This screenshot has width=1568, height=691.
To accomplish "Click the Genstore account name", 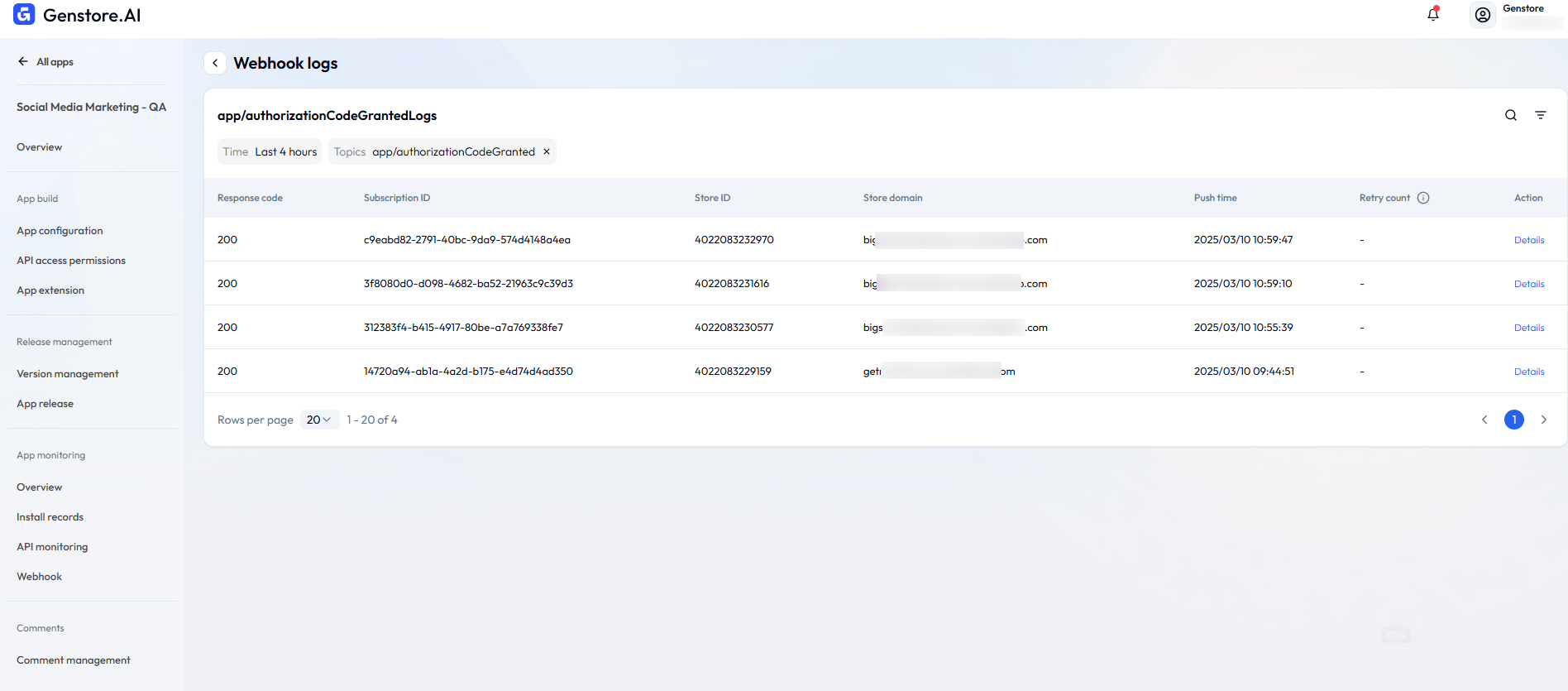I will tap(1523, 8).
